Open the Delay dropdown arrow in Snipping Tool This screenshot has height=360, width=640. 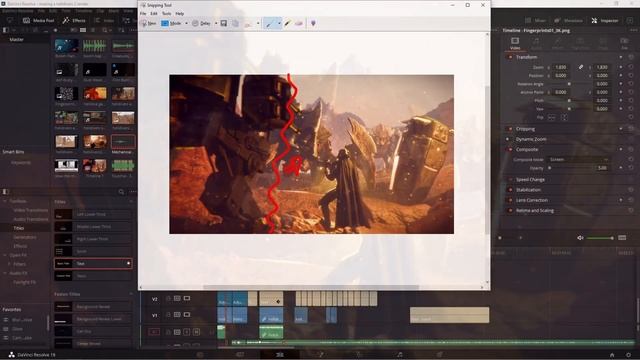pos(216,24)
